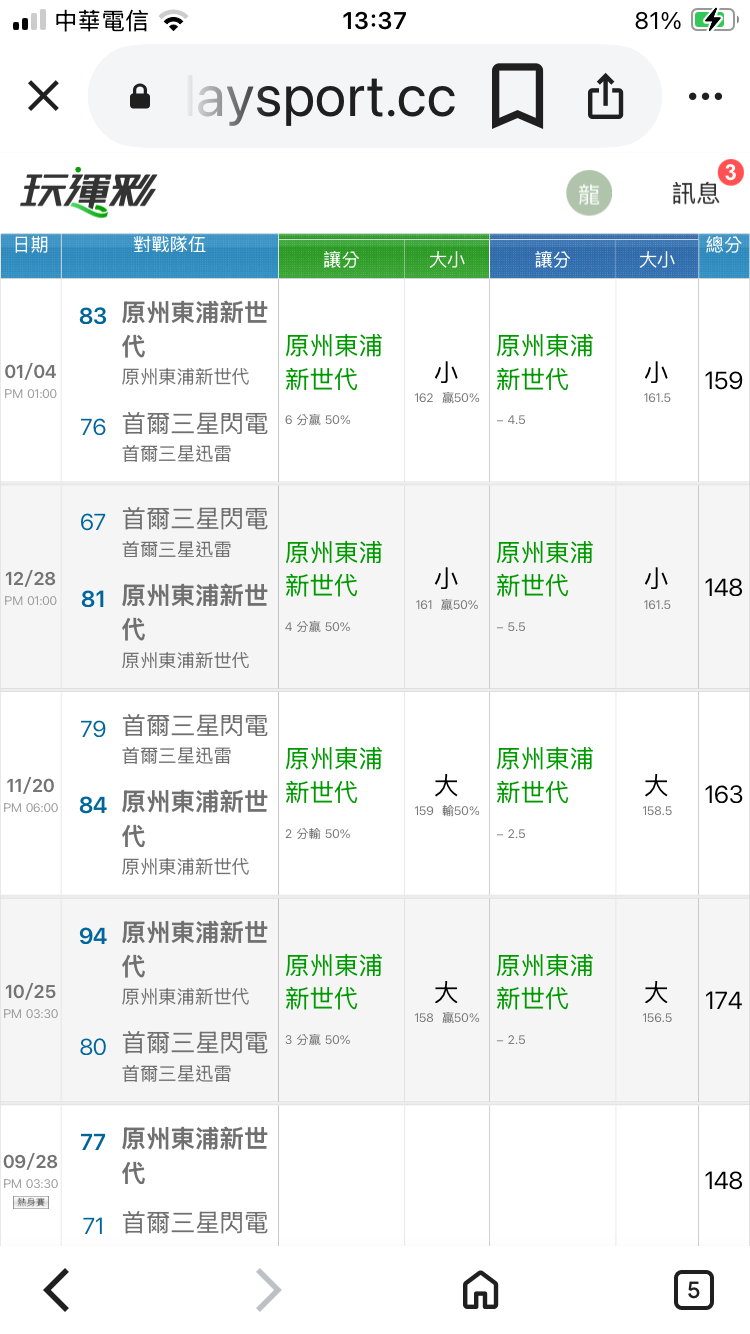Select the blue 大小 column header
Screen dimensions: 750x1334
pyautogui.click(x=657, y=260)
